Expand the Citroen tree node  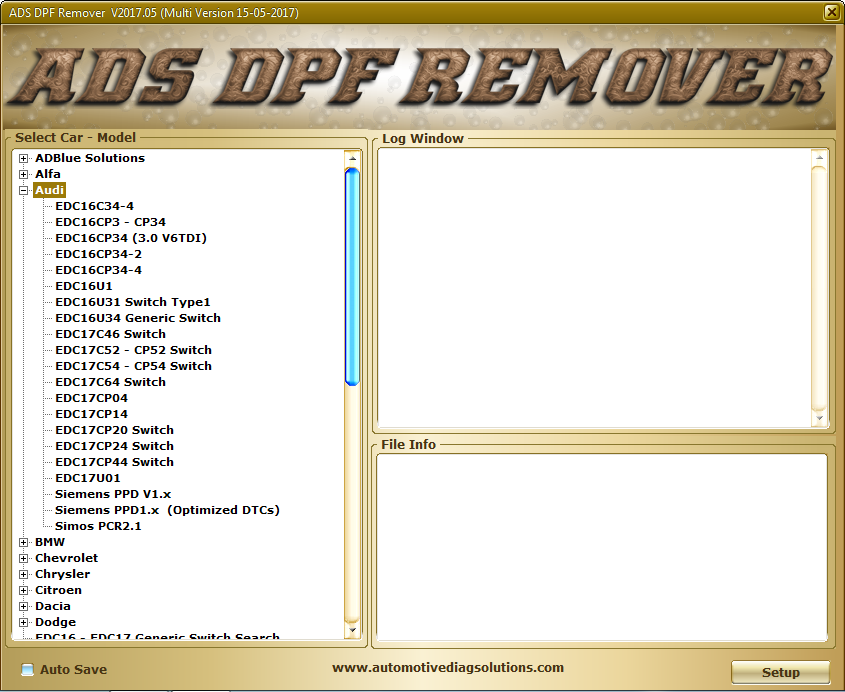[x=23, y=591]
